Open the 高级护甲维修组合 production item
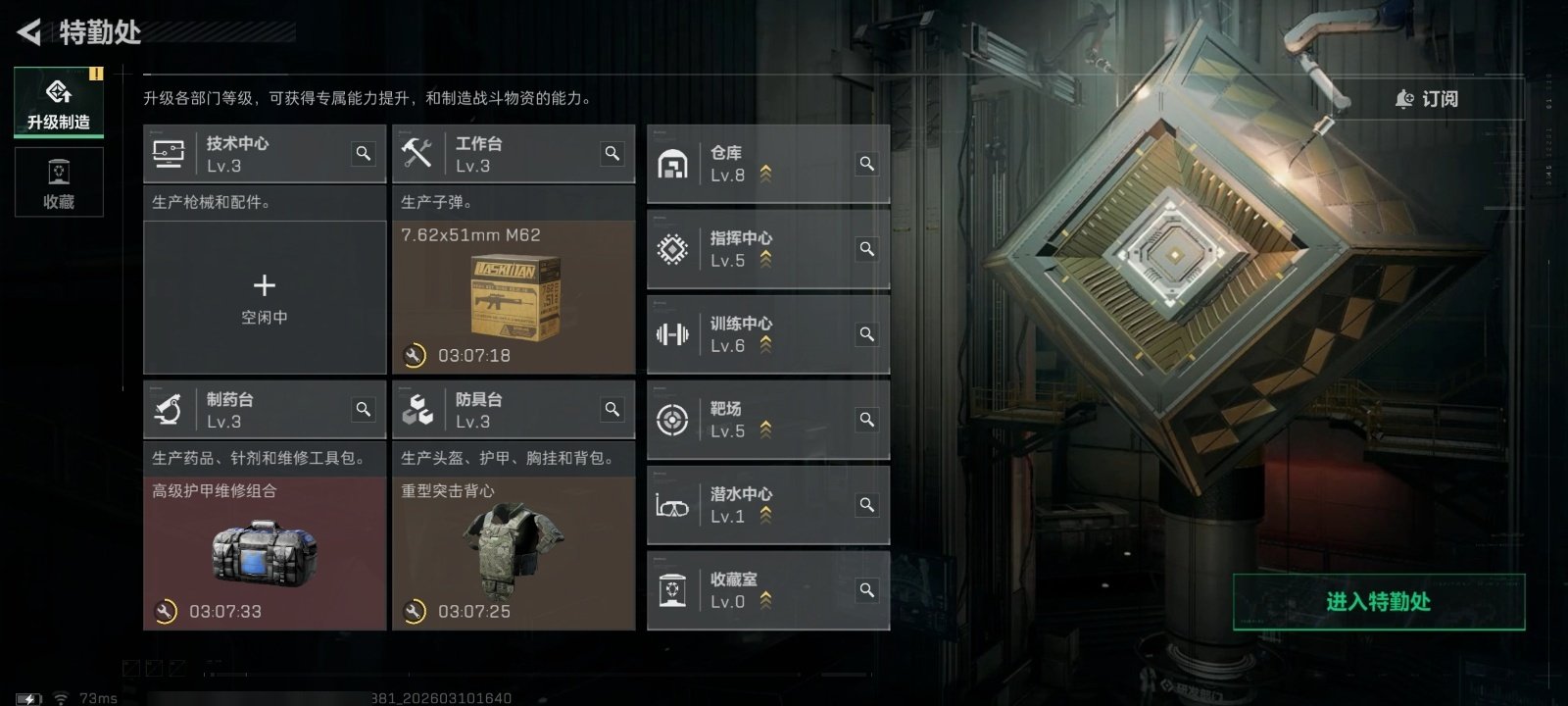 (x=265, y=553)
